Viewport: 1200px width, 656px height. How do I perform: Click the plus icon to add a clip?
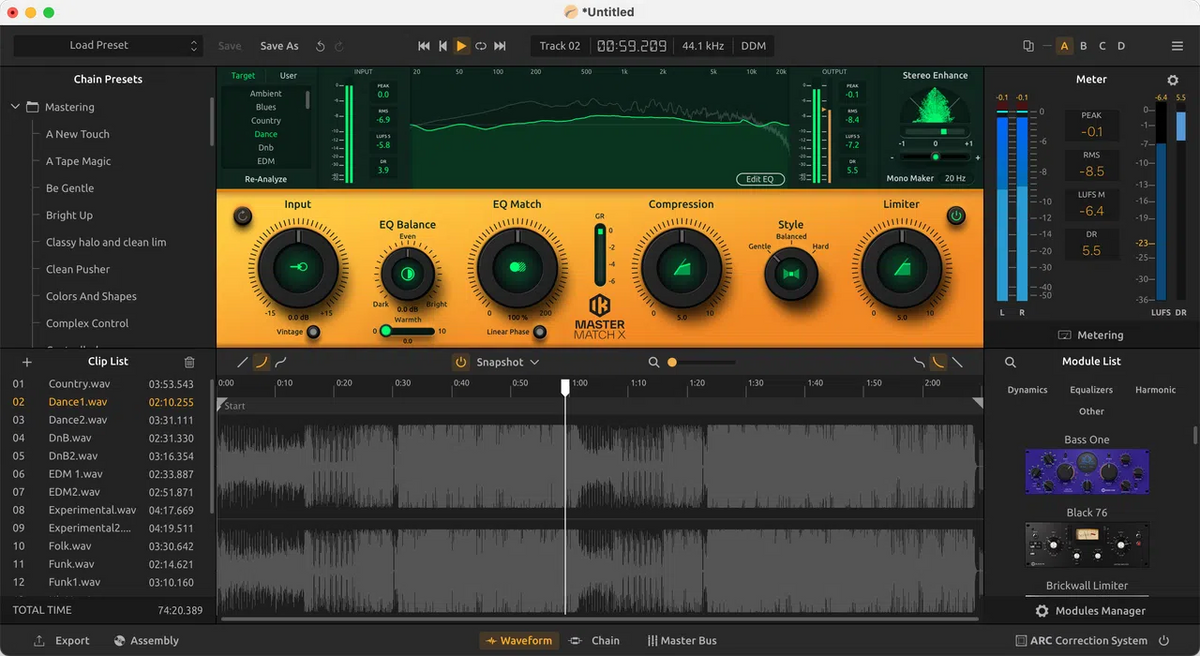click(27, 361)
